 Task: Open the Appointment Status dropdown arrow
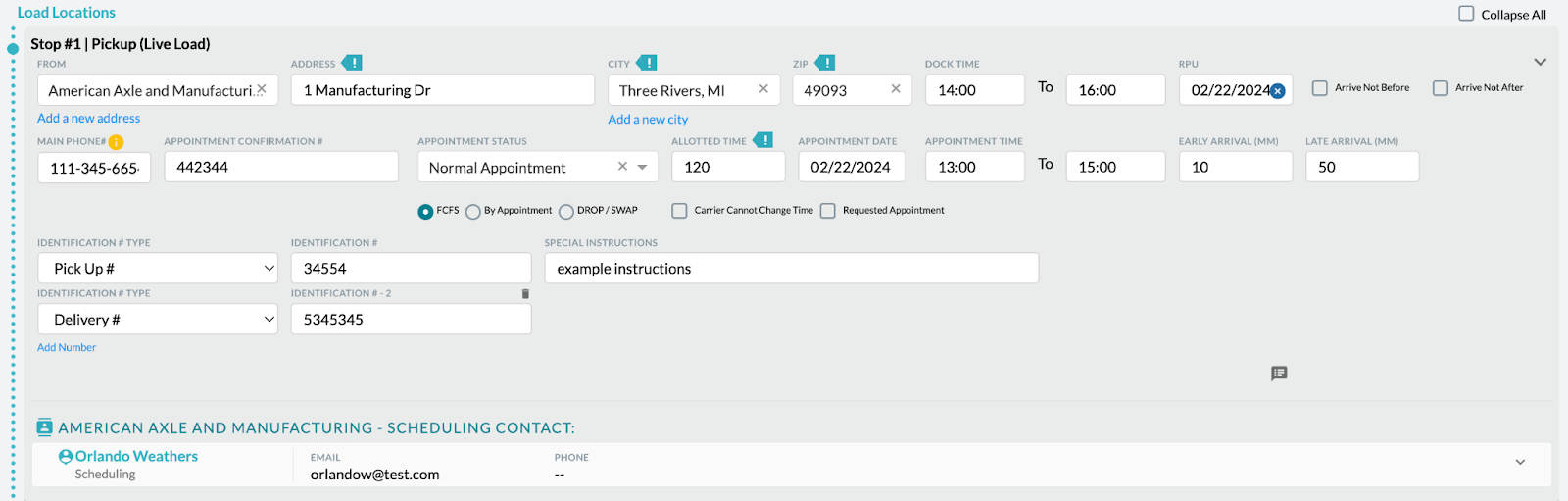tap(642, 167)
